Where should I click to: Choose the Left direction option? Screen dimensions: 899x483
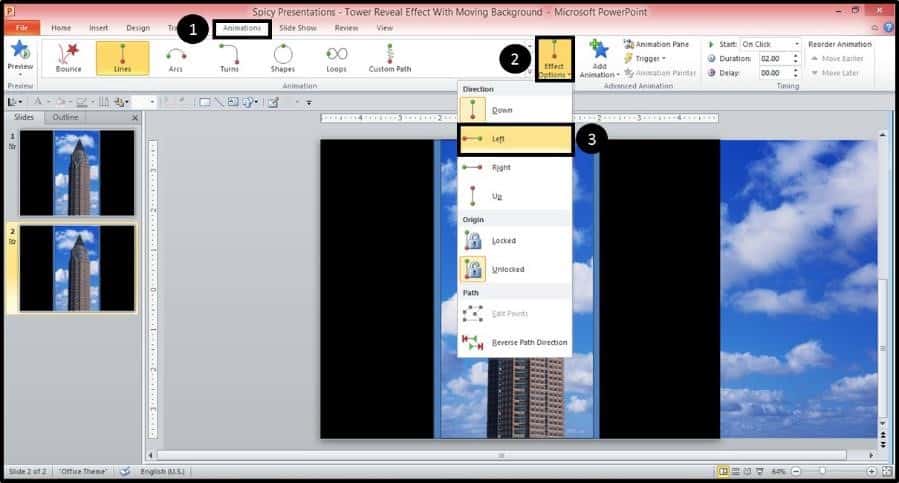coord(515,139)
